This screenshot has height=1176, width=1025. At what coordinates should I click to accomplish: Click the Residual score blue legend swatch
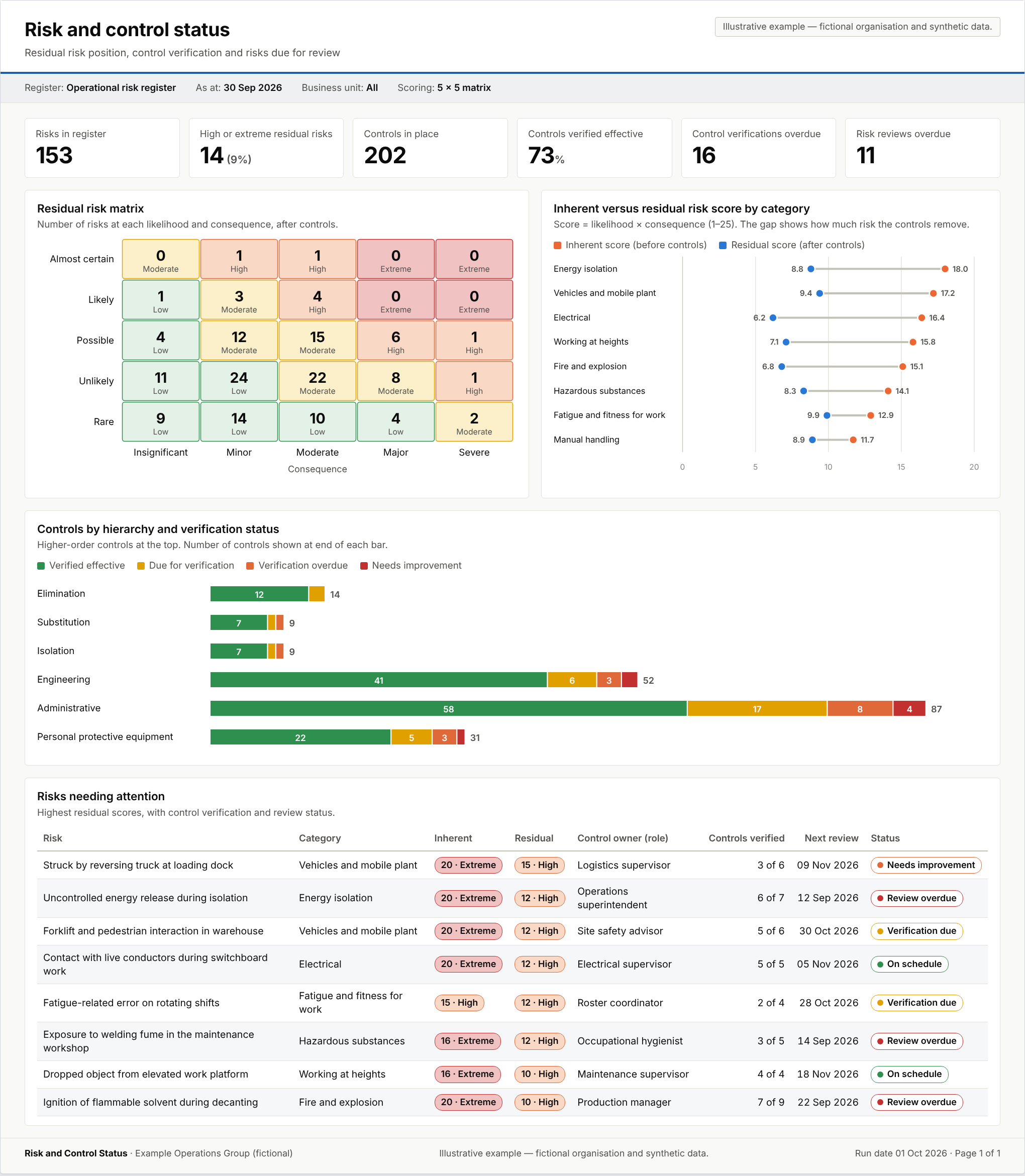pos(723,245)
